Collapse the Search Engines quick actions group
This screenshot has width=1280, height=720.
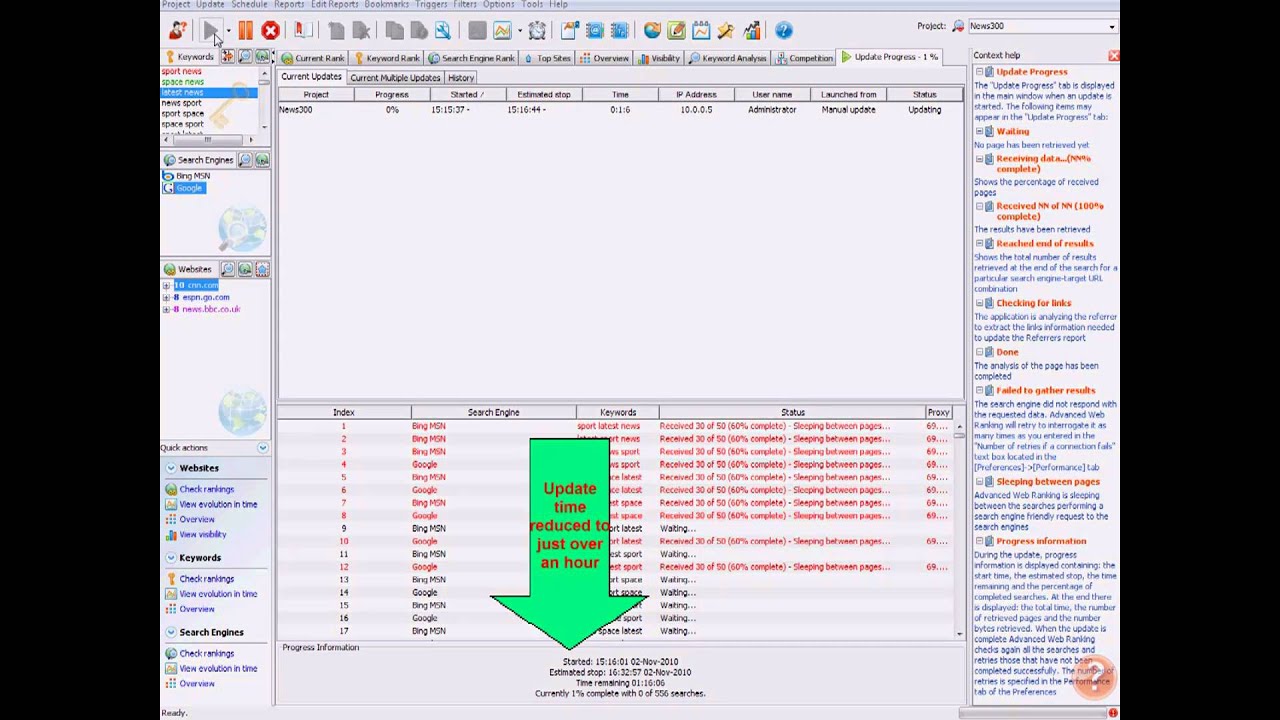pyautogui.click(x=171, y=632)
